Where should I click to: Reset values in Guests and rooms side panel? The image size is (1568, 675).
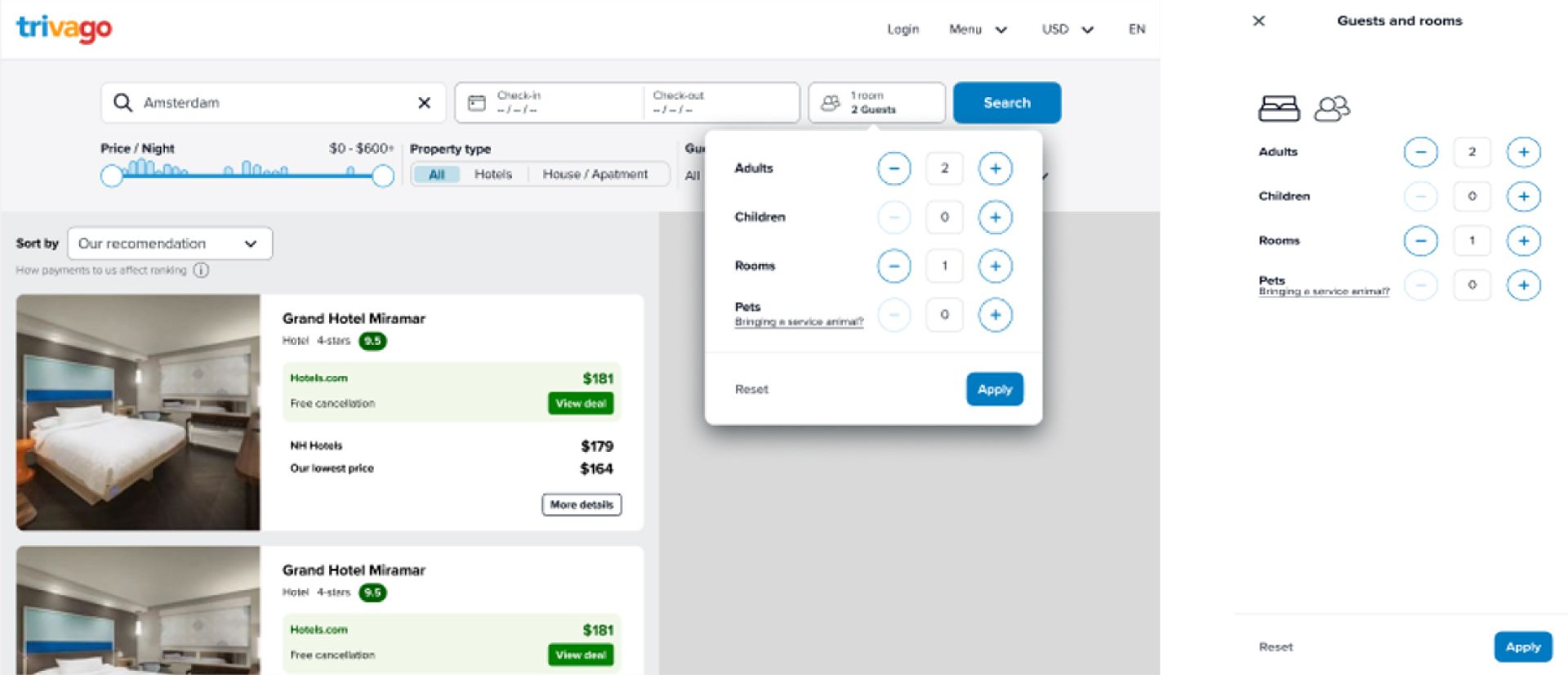[1276, 647]
